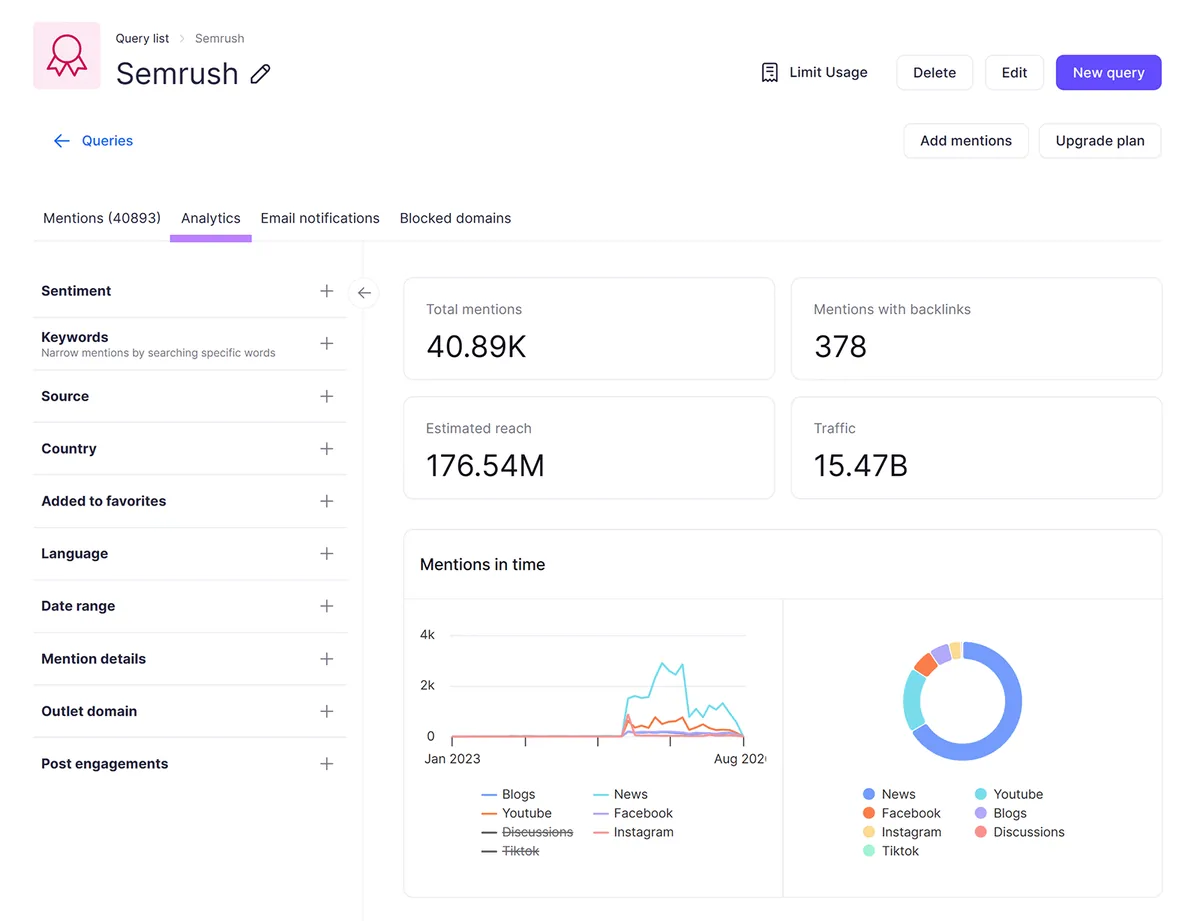Screen dimensions: 1200x921
Task: Toggle Instagram series in line chart legend
Action: click(x=633, y=833)
